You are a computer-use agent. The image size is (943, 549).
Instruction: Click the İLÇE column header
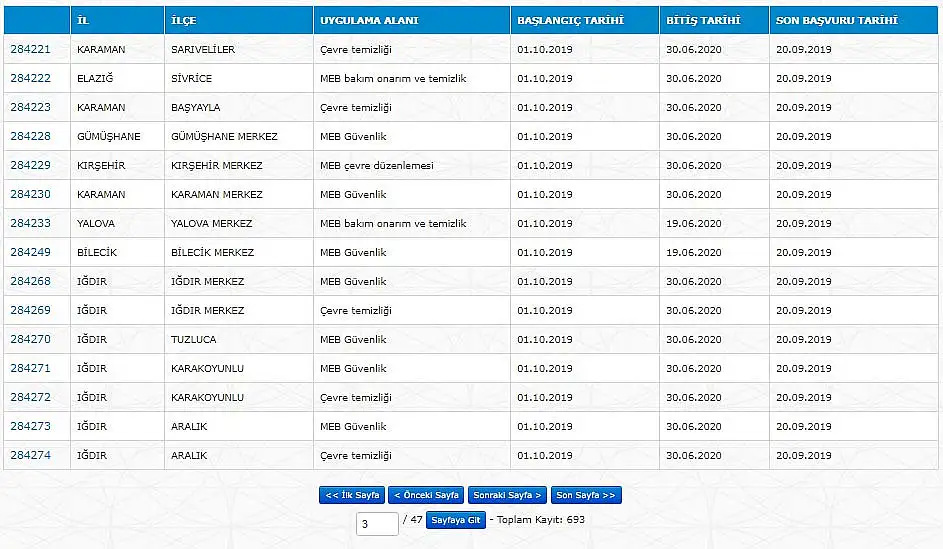239,20
